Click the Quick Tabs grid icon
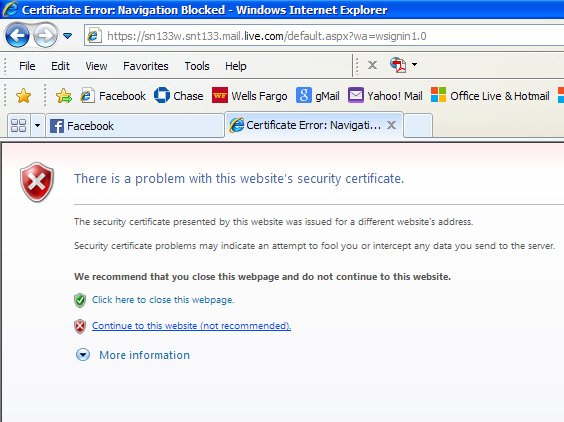 pos(19,126)
